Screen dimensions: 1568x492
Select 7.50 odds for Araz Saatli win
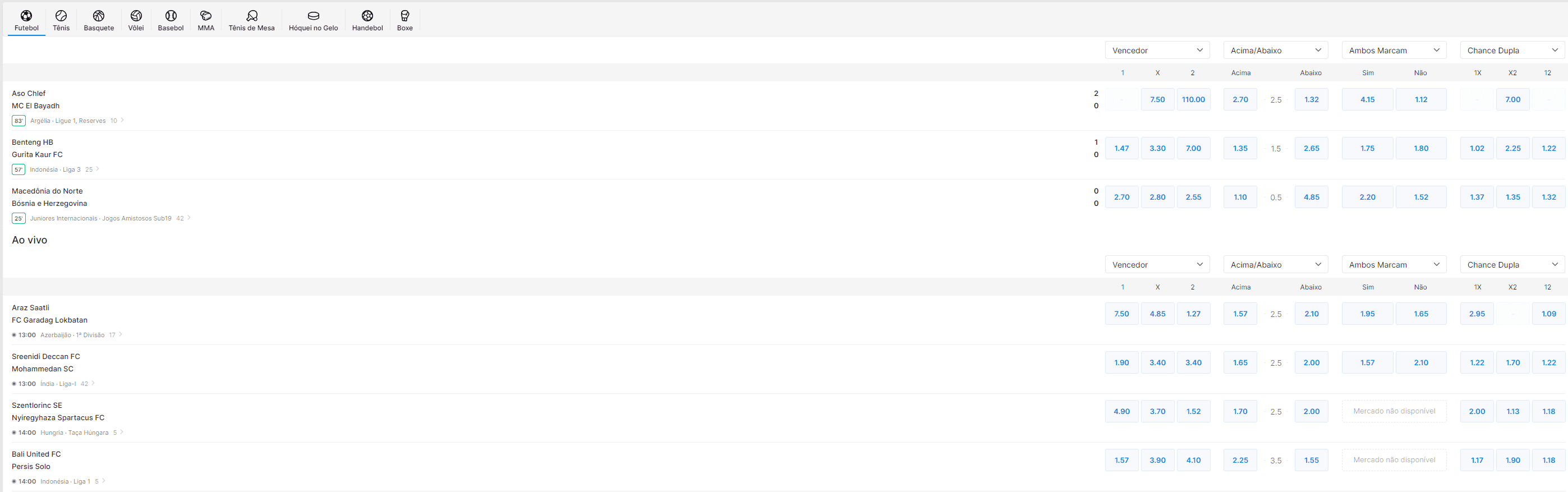pos(1121,314)
